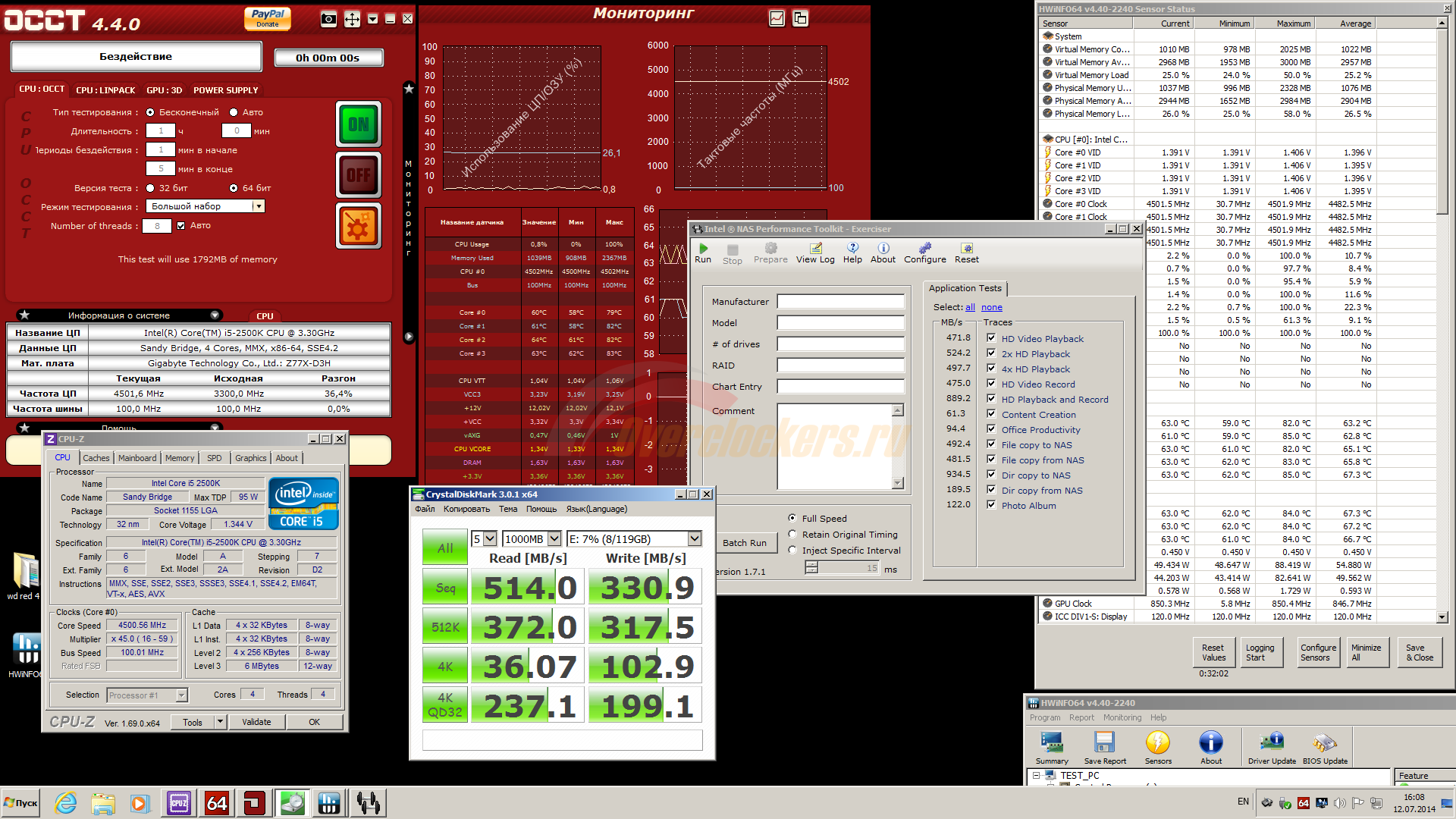Open the Memory tab in CPU-Z
1456x819 pixels.
coord(179,458)
